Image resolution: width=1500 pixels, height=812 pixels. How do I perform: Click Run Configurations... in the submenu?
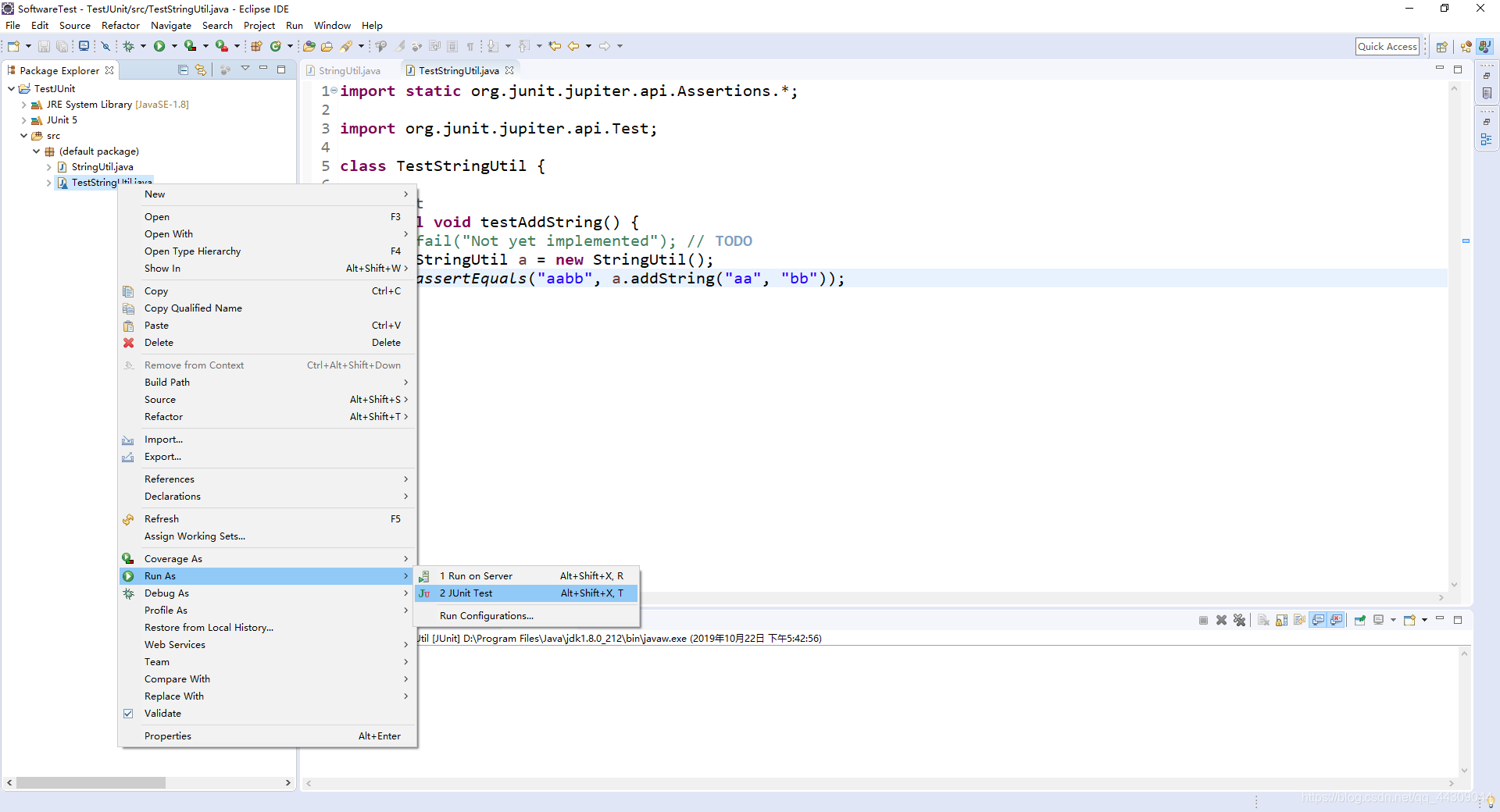(x=487, y=616)
